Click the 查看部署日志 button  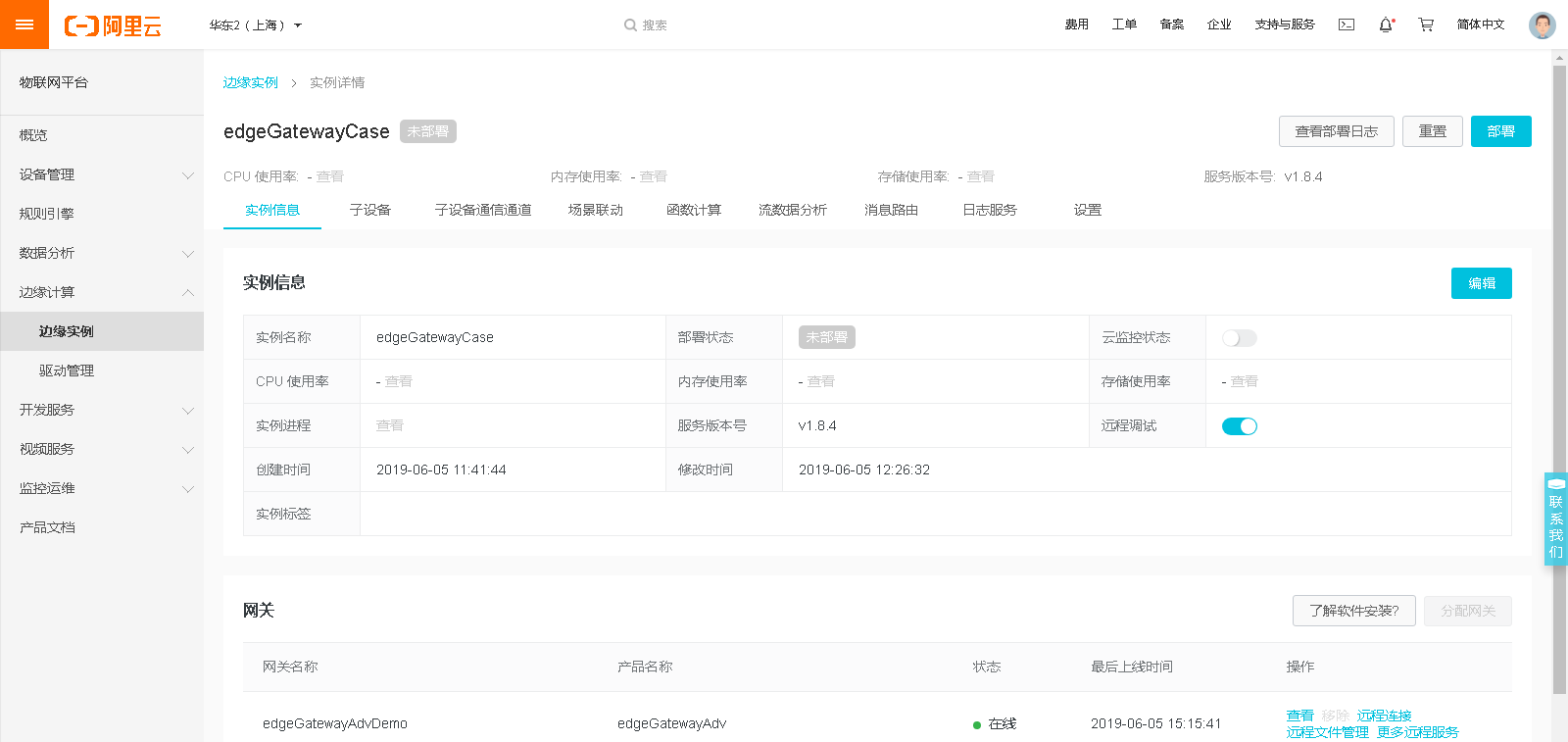point(1337,131)
